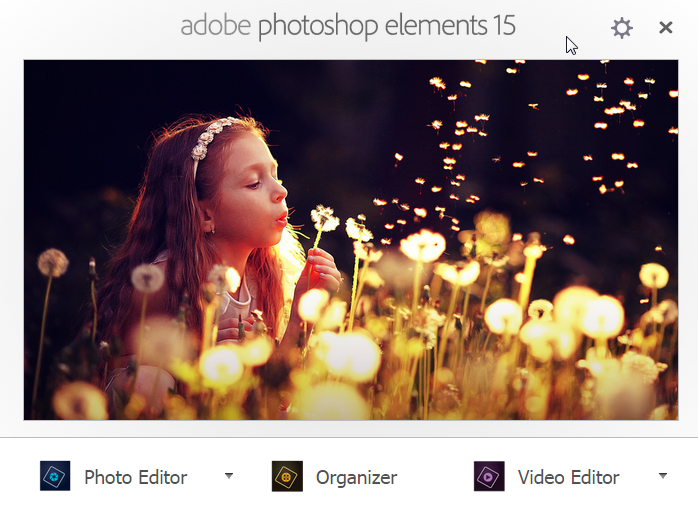Open settings via the gear icon
The width and height of the screenshot is (698, 509).
(621, 28)
